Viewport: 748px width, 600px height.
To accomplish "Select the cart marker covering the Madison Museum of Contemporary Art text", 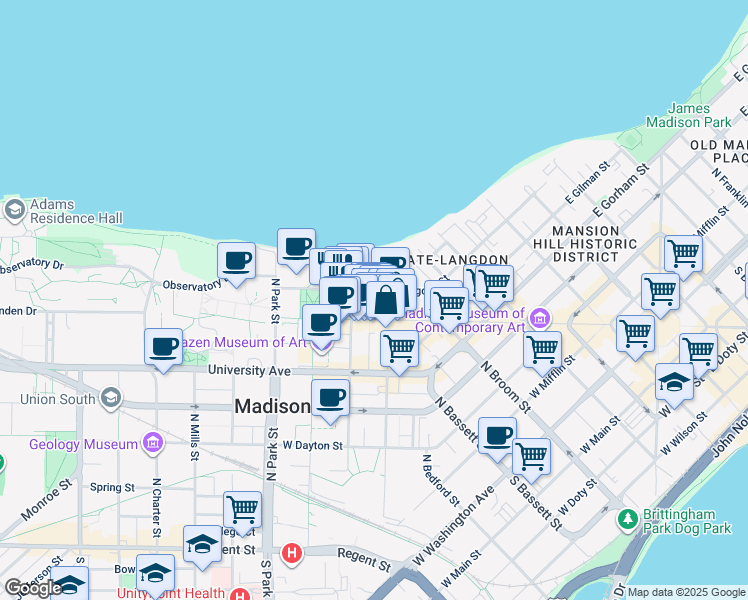I will pos(449,306).
